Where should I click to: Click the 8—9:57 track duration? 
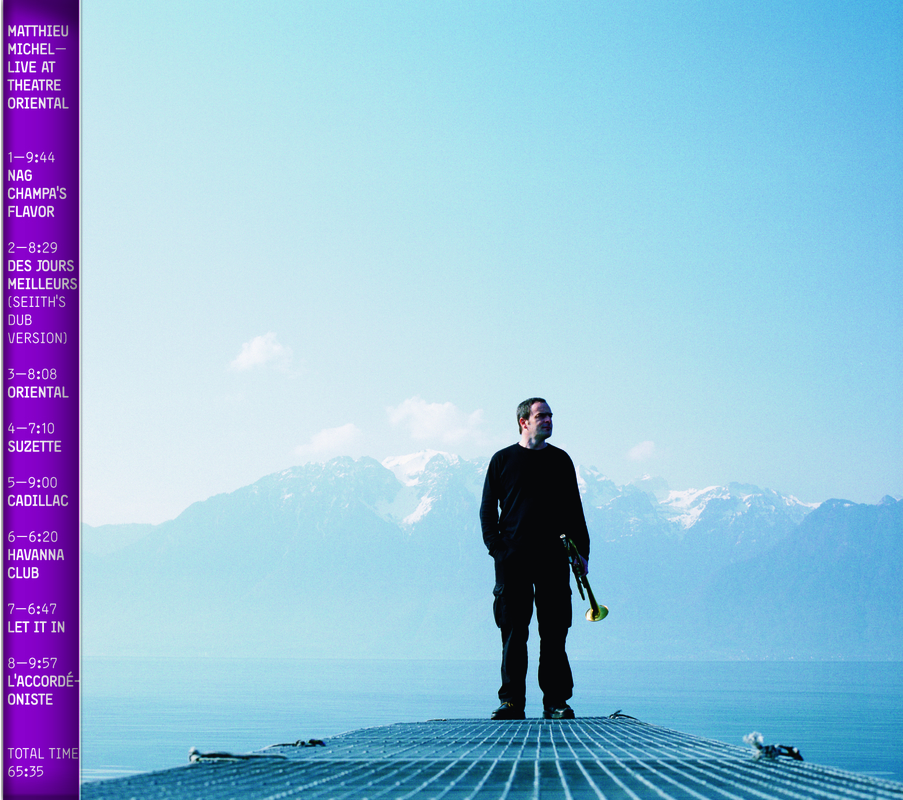32,662
